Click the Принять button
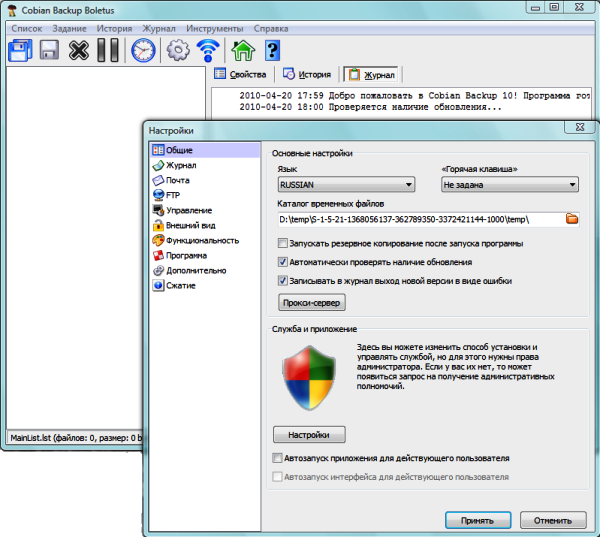The image size is (600, 537). click(x=478, y=521)
